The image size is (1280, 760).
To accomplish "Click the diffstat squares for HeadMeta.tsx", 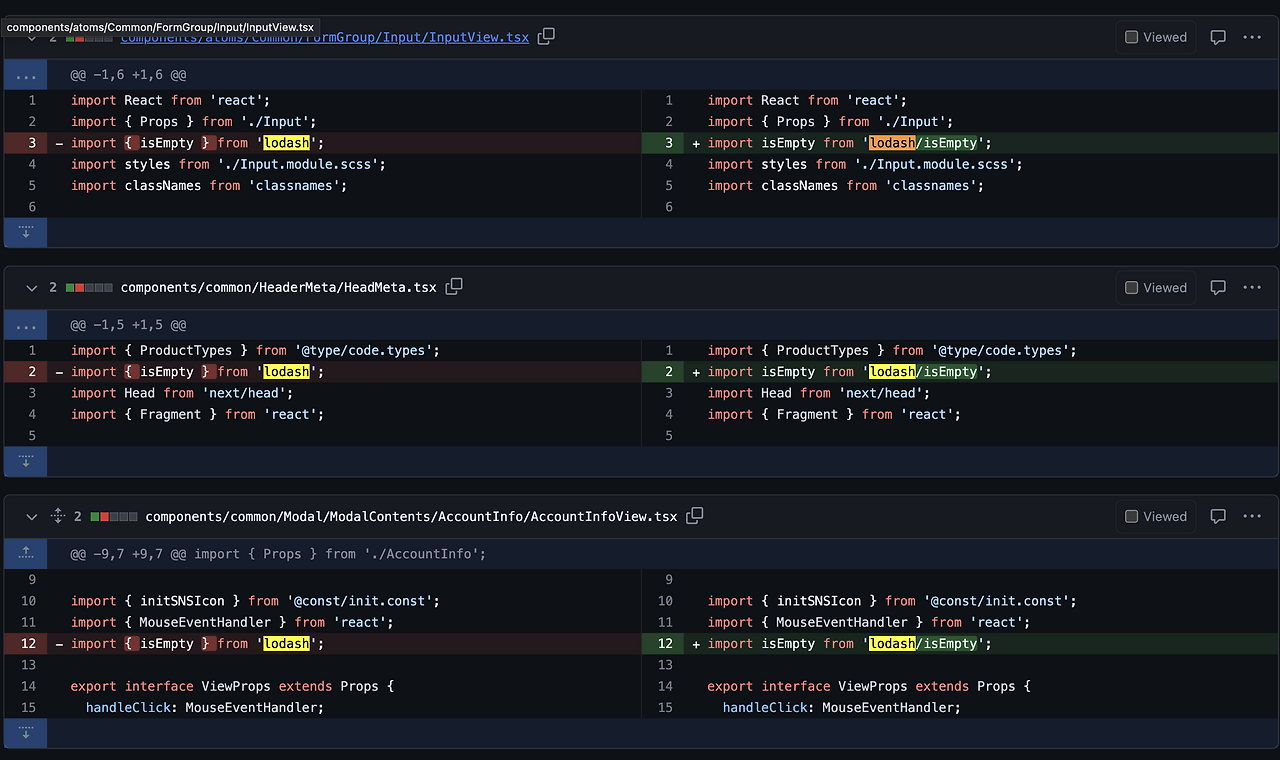I will [x=89, y=287].
